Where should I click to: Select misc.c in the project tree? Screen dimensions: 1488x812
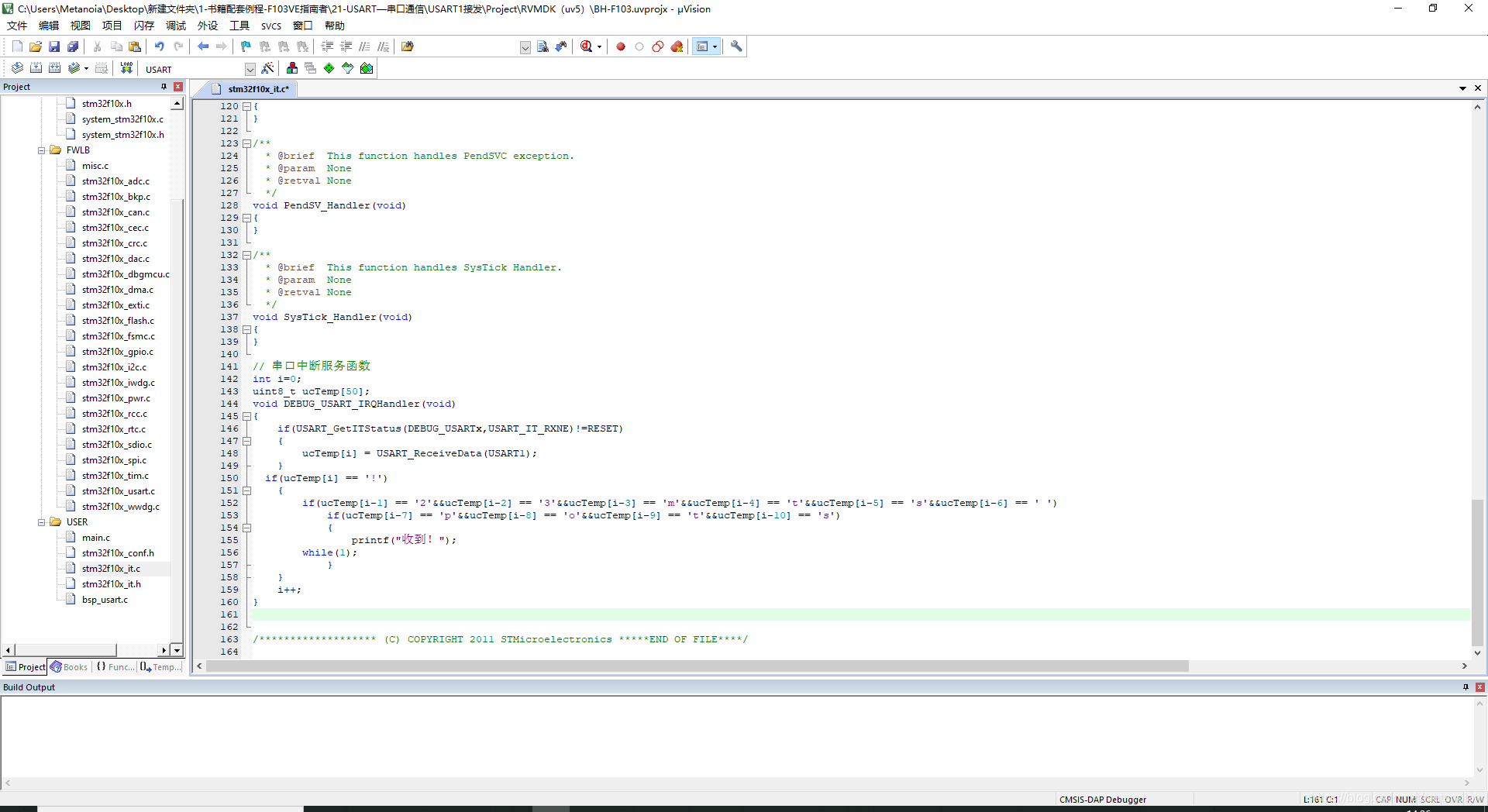[x=95, y=166]
